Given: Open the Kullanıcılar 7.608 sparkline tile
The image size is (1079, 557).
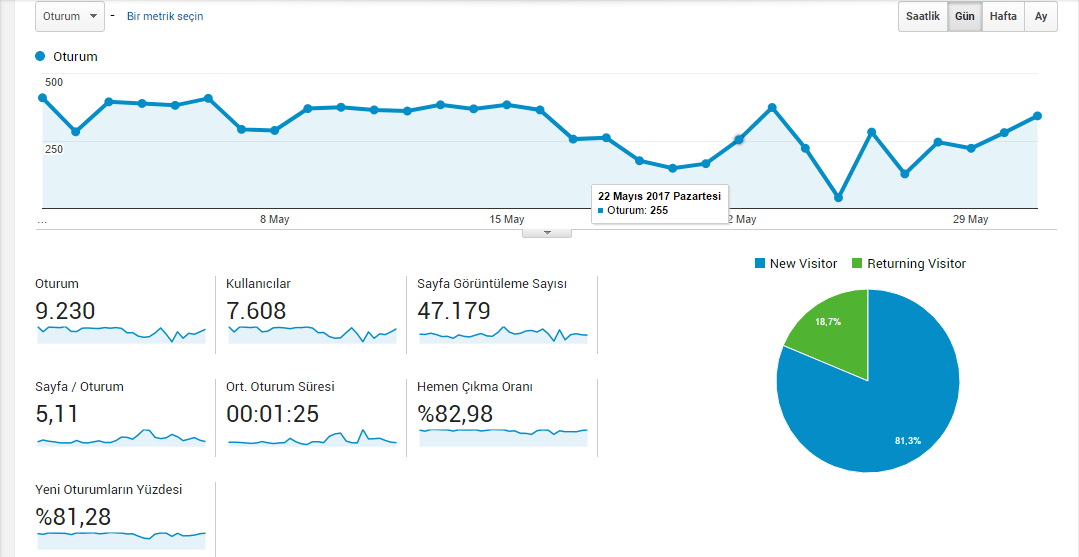Looking at the screenshot, I should [312, 334].
